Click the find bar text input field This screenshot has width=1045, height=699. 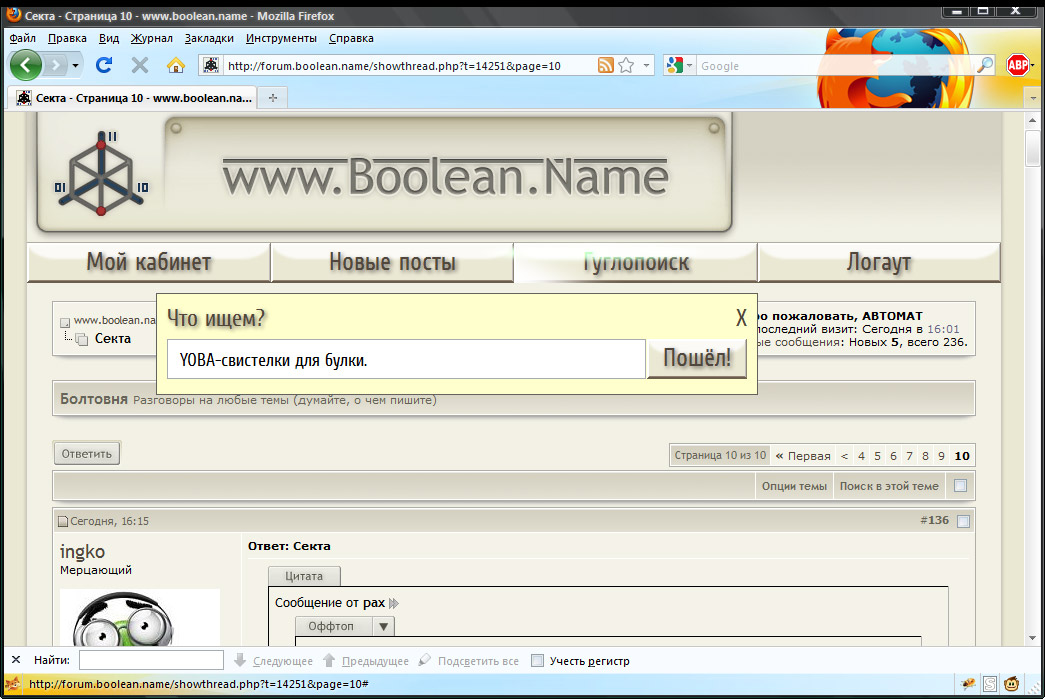(151, 660)
